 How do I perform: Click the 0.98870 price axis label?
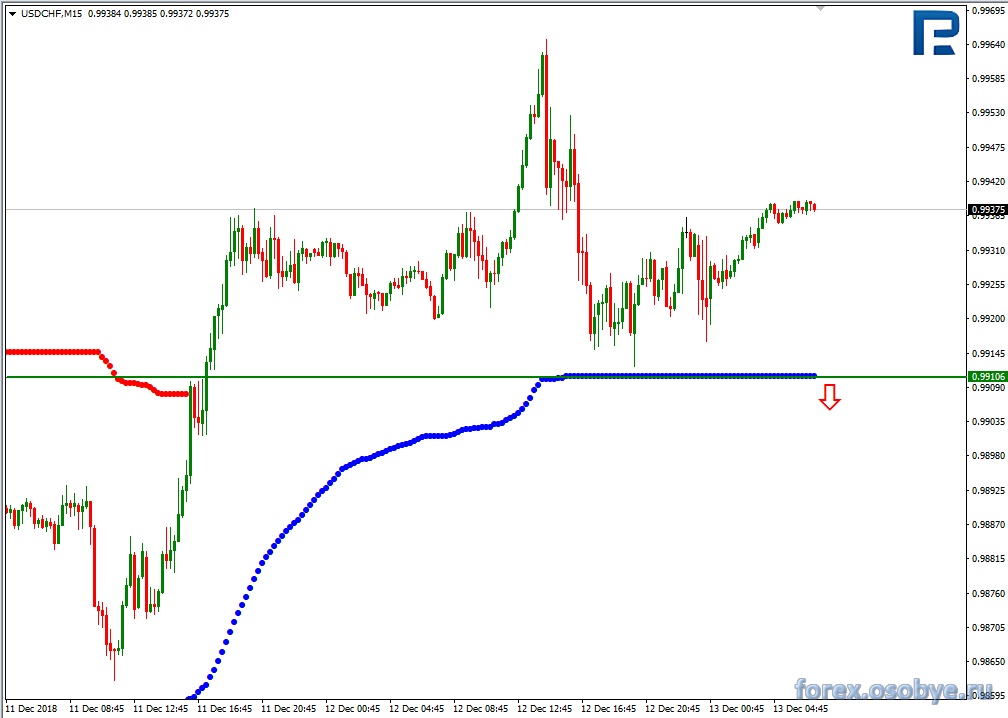pos(989,525)
